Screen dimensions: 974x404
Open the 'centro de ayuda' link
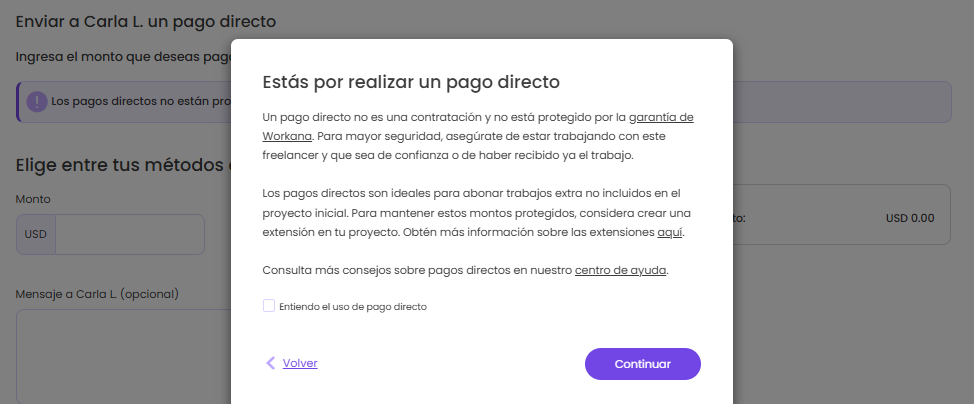621,270
